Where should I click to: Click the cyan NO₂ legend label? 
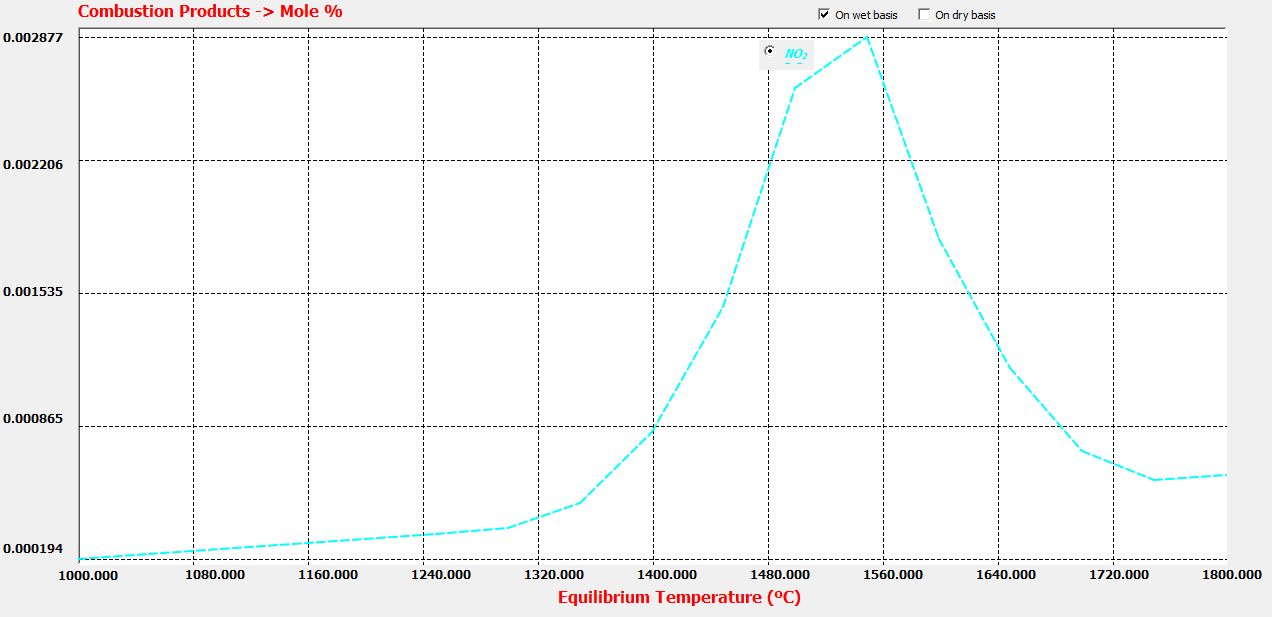coord(796,54)
